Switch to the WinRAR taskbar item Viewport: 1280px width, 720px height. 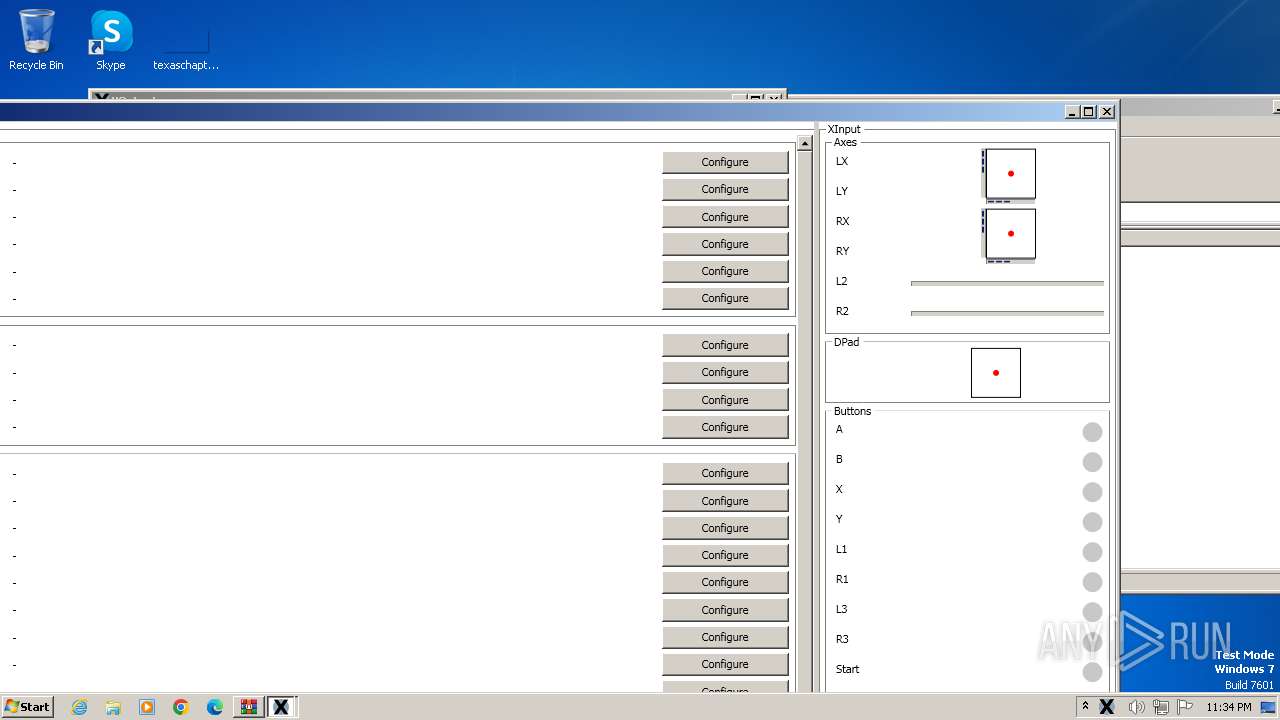(248, 707)
